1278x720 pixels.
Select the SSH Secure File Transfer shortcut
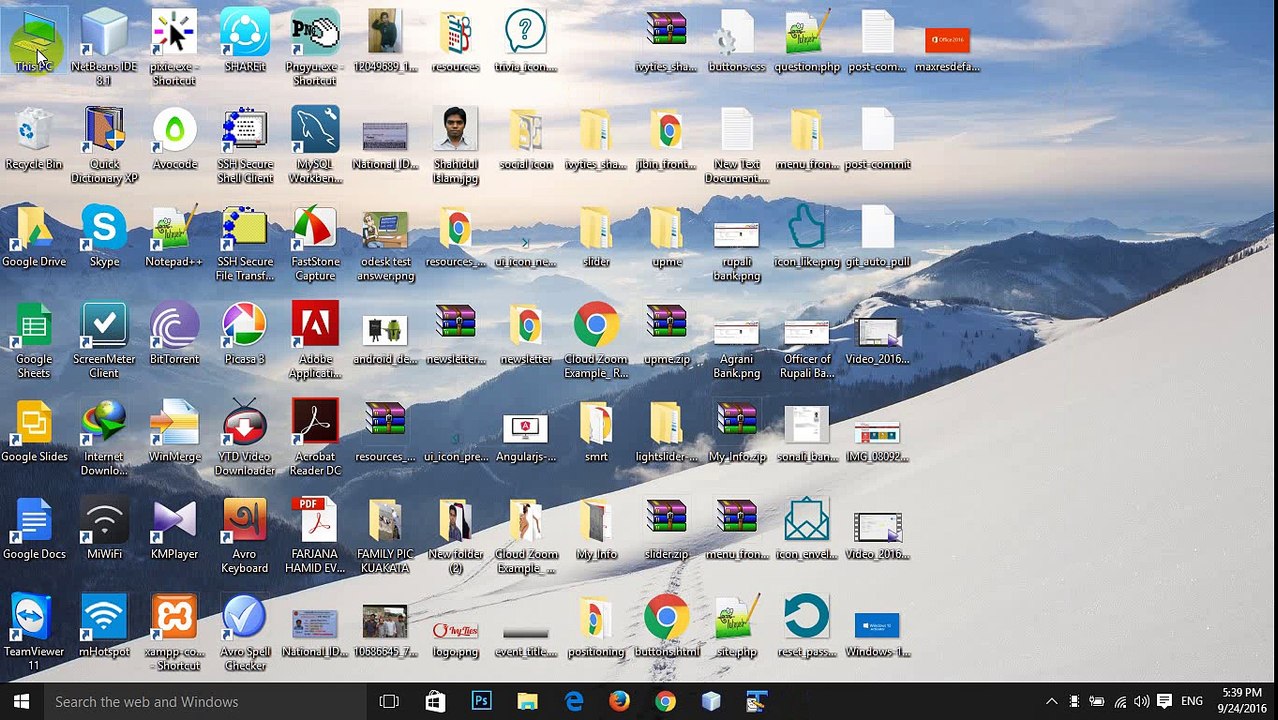click(x=245, y=243)
